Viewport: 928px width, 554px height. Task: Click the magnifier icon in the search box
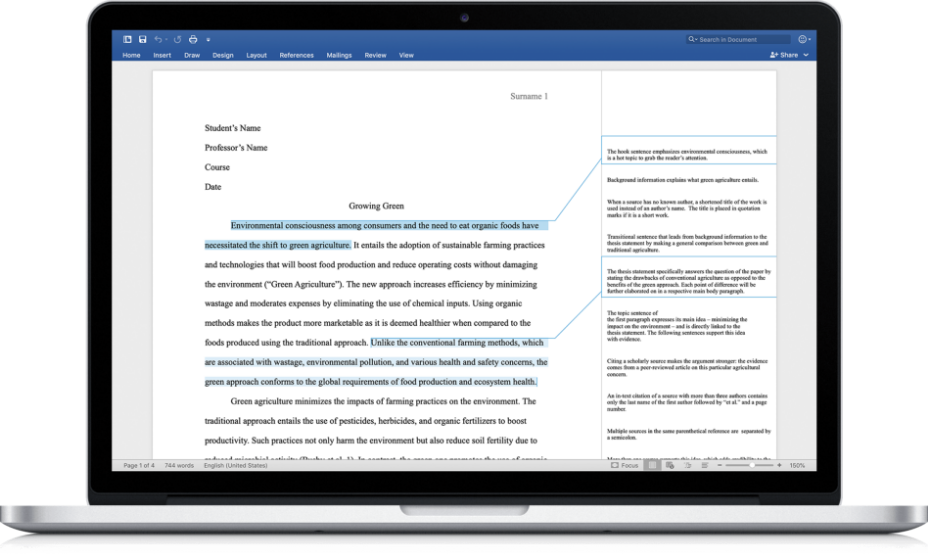point(692,39)
